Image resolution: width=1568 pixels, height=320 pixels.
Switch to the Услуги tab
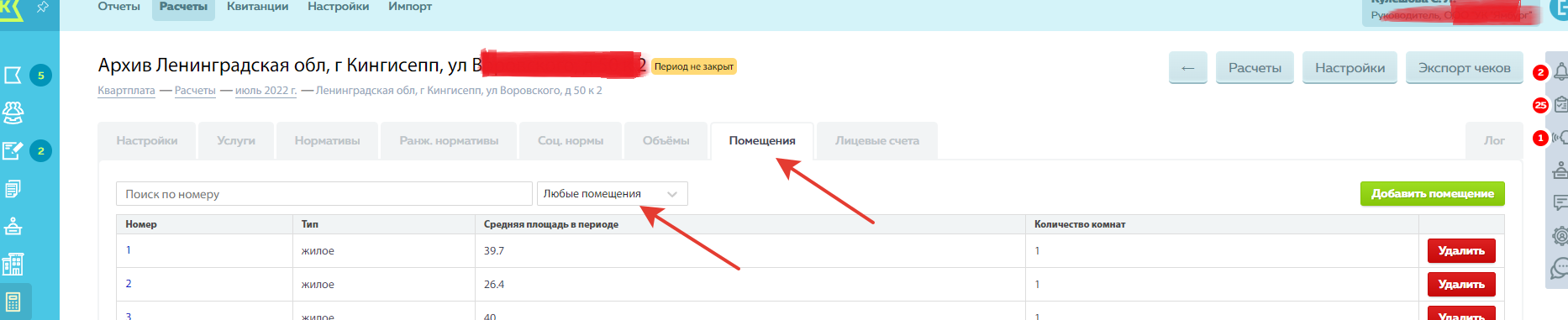236,141
